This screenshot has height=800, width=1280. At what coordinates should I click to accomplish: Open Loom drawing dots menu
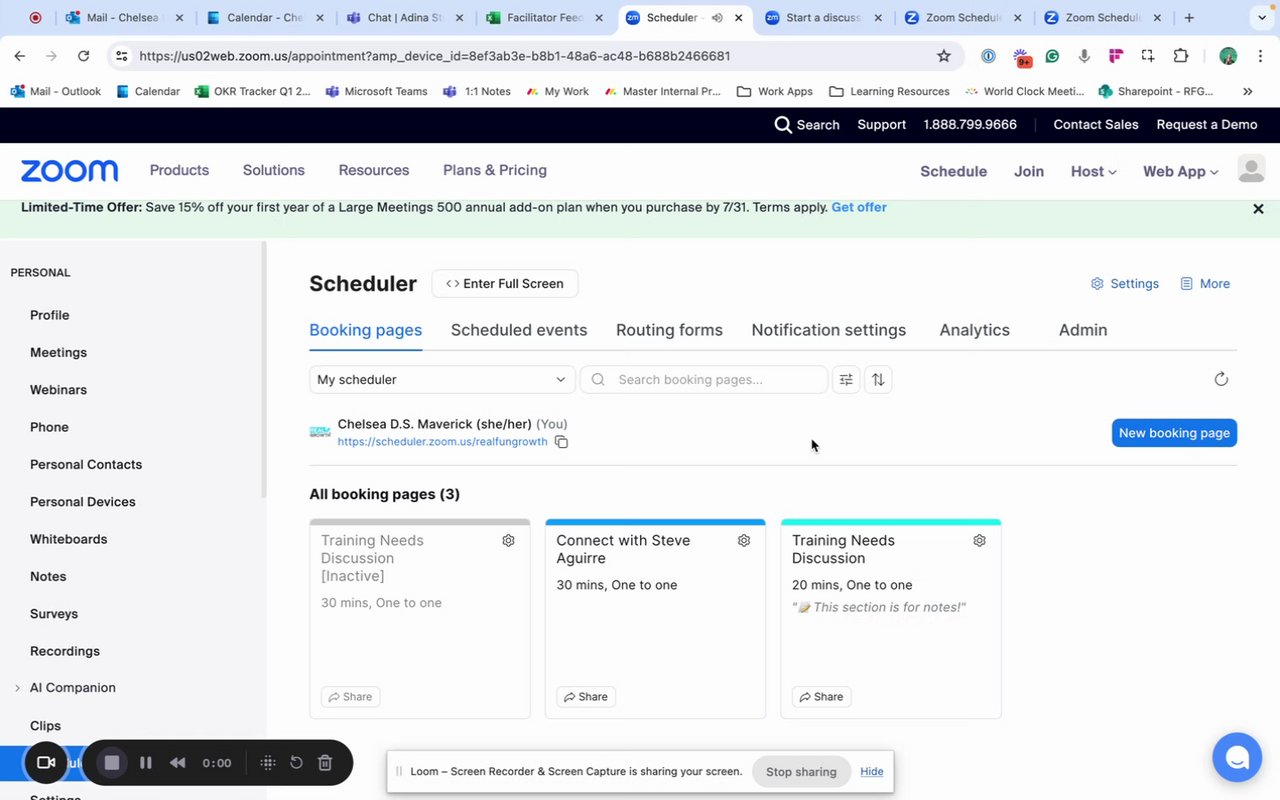[267, 763]
